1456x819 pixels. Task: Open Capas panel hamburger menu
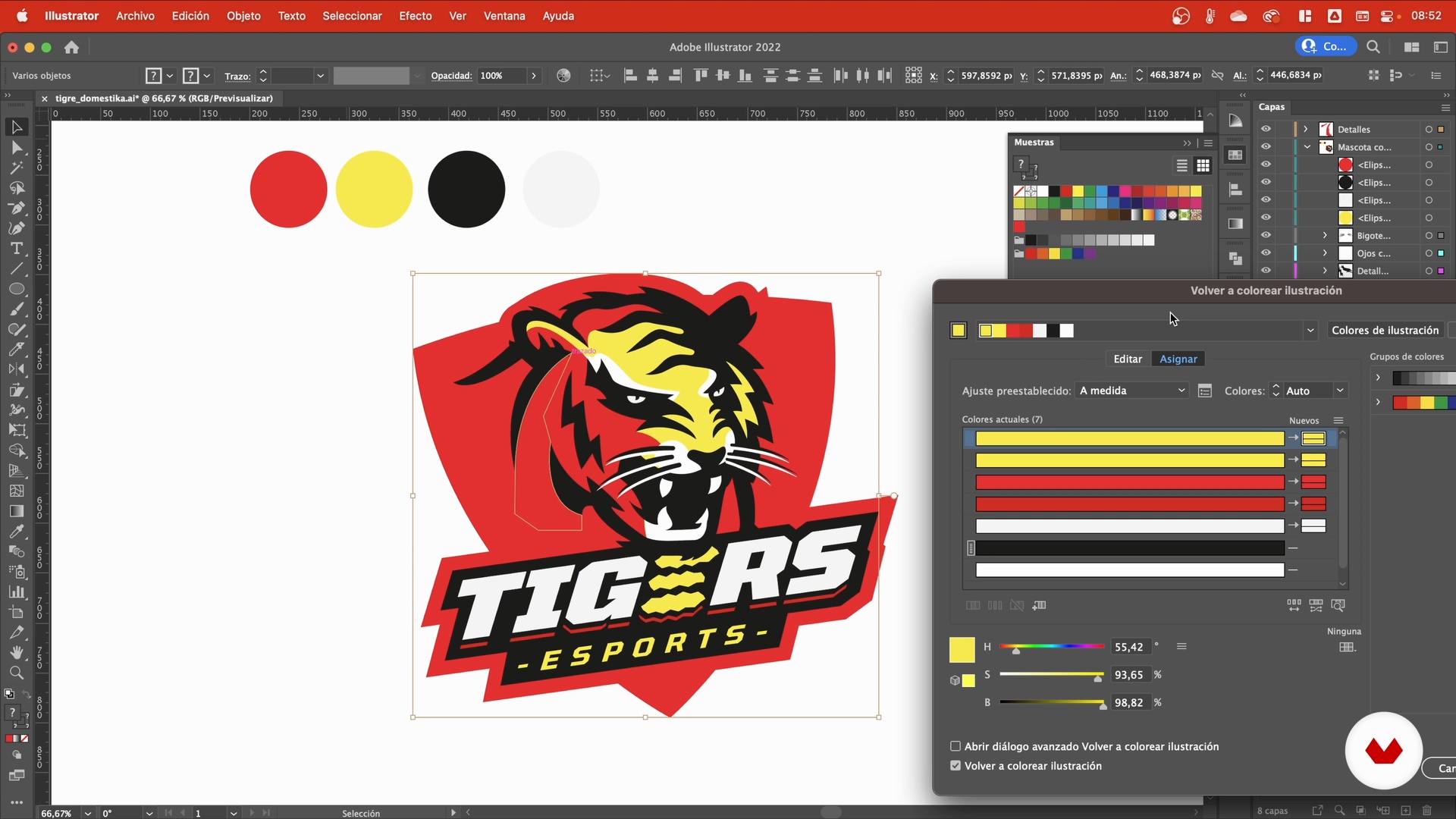point(1445,108)
